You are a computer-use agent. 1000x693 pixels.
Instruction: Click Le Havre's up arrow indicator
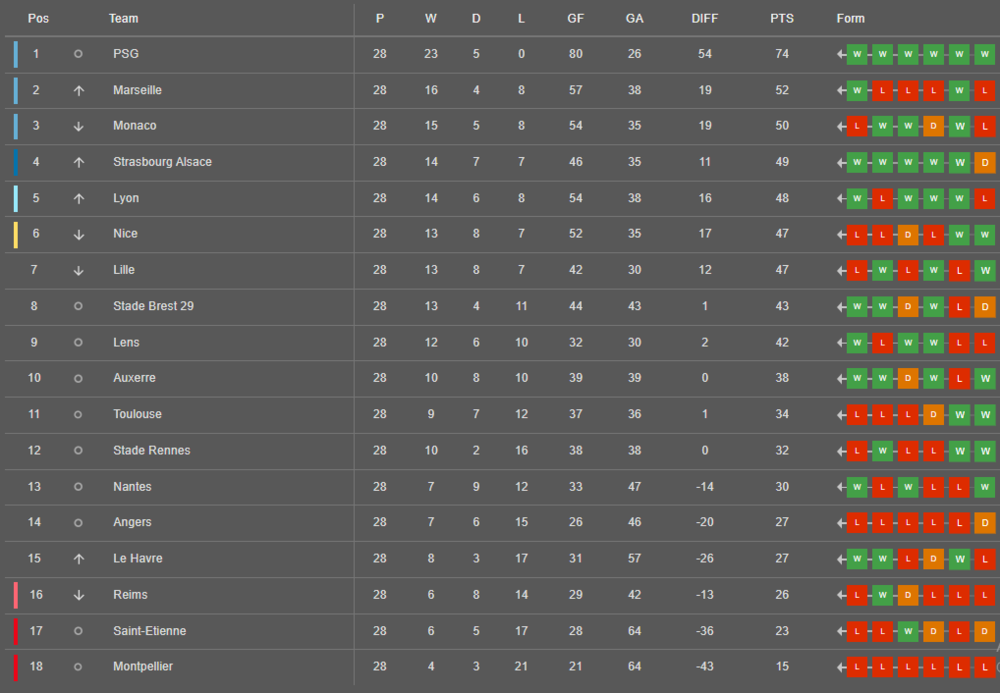78,559
